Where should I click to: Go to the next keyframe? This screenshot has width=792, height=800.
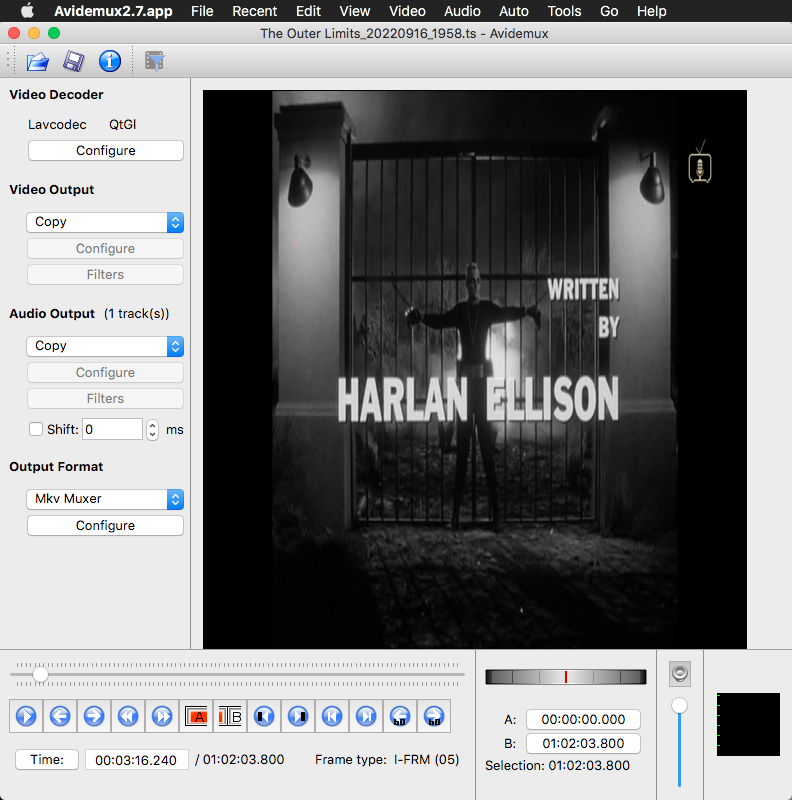coord(162,716)
